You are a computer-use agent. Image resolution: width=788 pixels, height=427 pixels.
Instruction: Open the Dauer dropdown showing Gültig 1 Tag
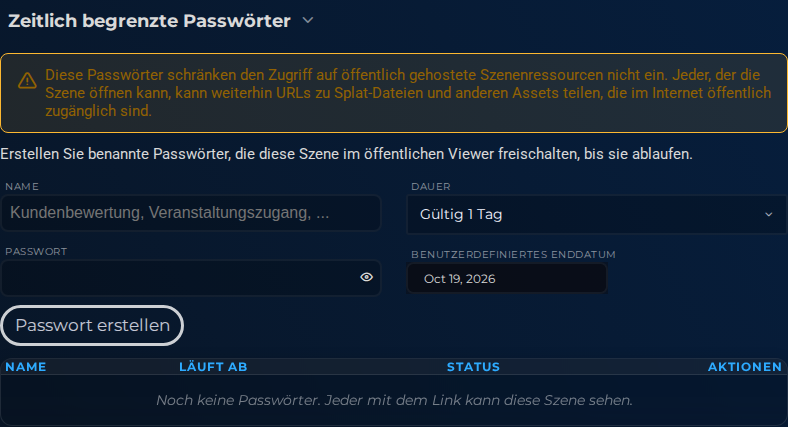[596, 215]
